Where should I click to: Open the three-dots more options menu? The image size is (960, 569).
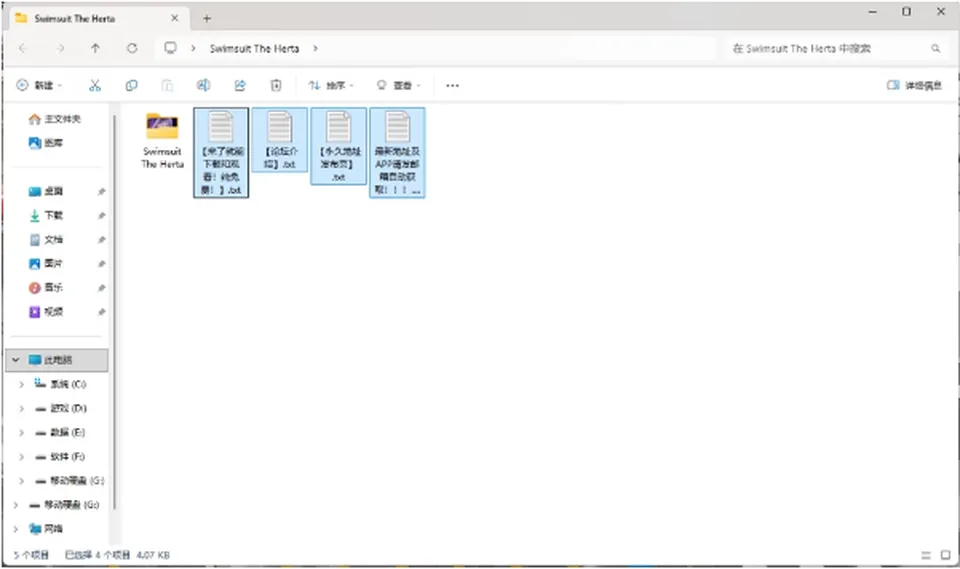click(452, 86)
